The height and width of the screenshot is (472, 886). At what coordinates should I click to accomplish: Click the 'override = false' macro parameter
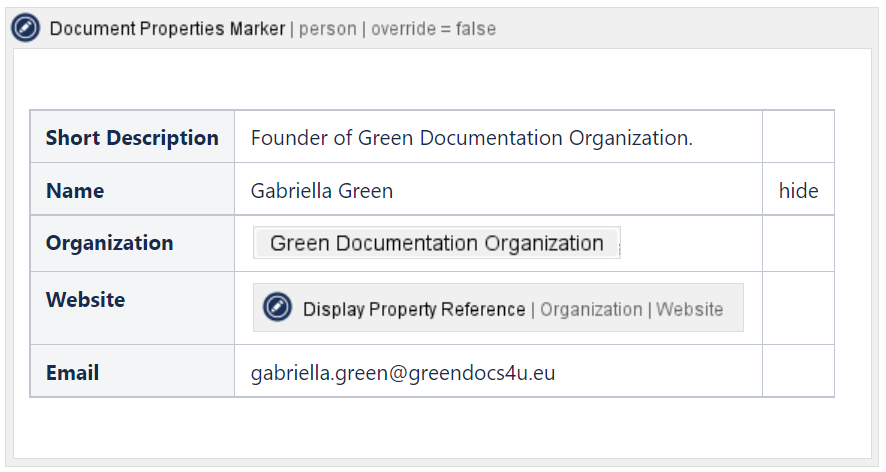click(x=433, y=29)
